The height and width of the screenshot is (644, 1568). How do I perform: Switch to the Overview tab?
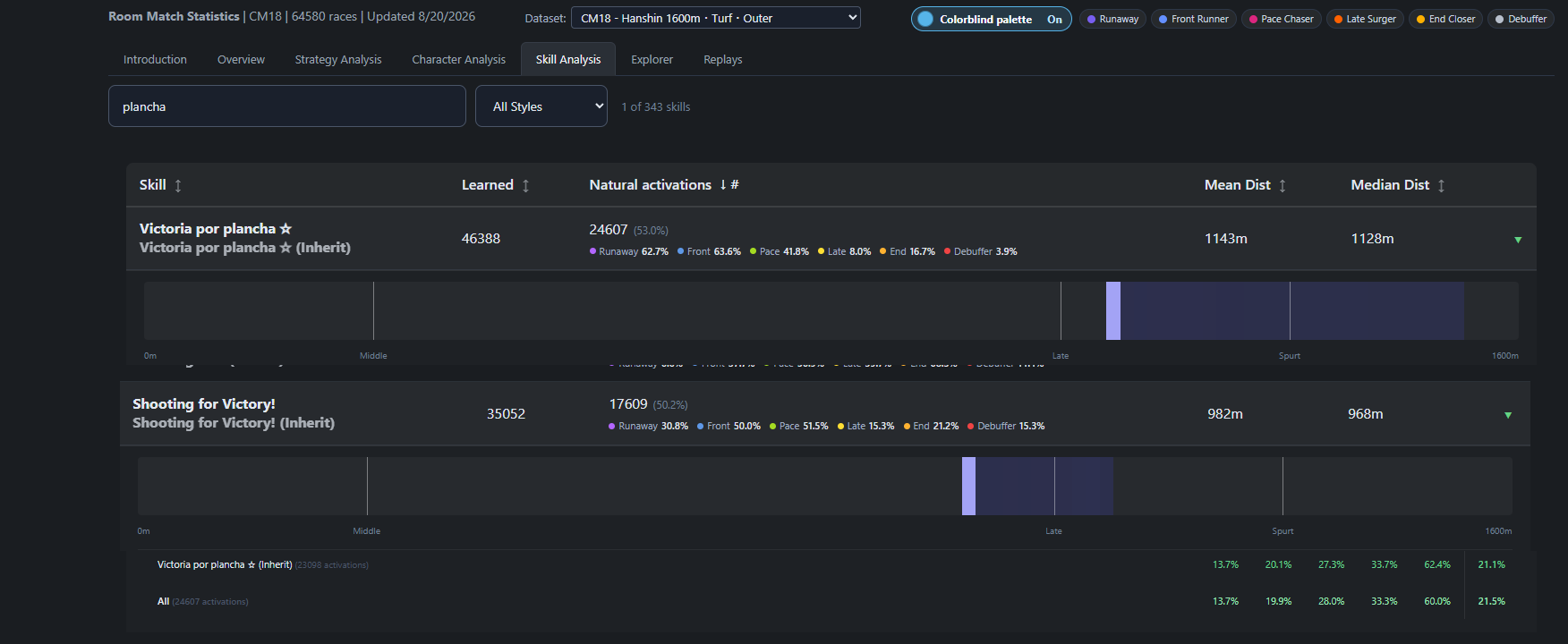coord(241,60)
